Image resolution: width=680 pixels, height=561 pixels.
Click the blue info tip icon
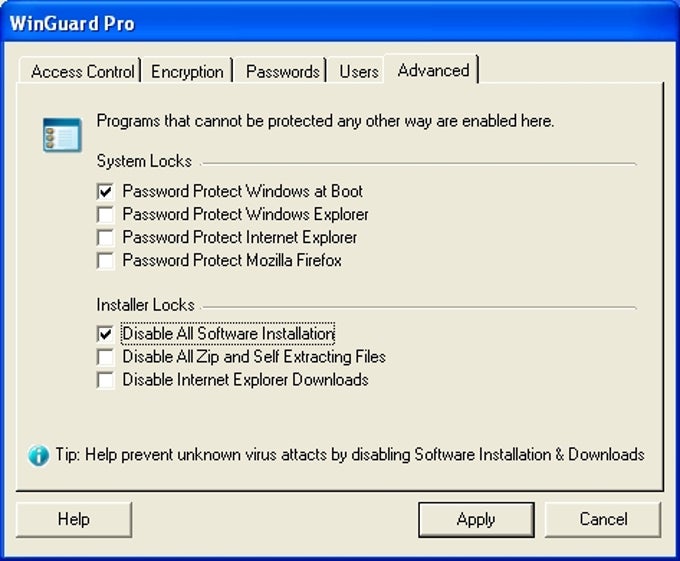(x=39, y=456)
